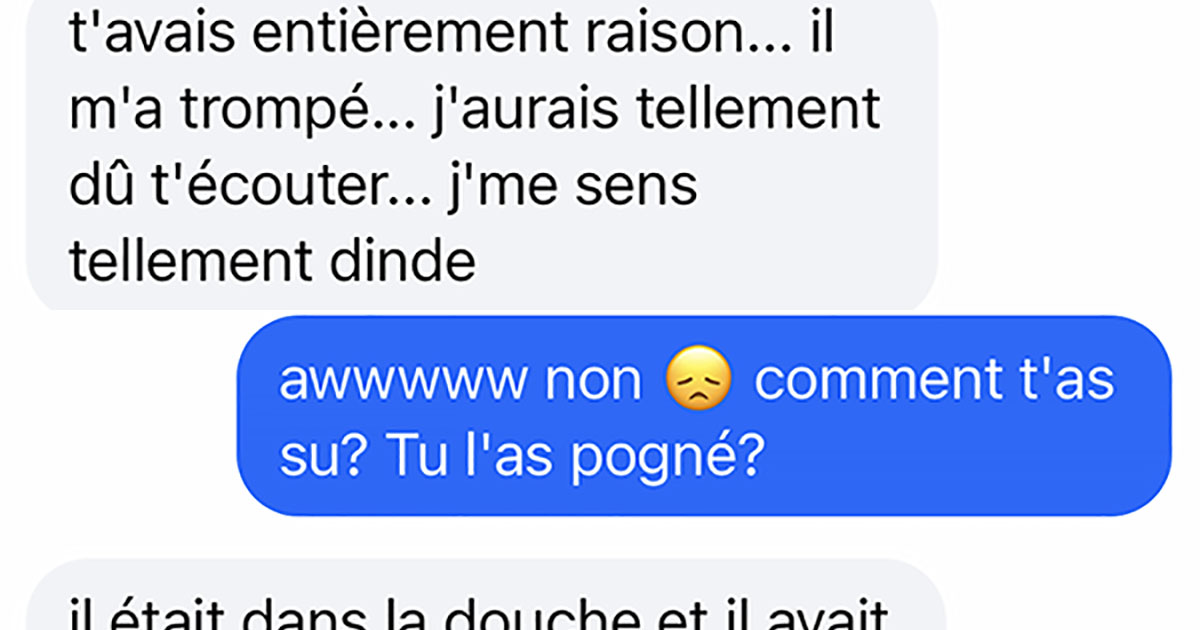1200x630 pixels.
Task: Tap the partial gray message about 'la douche'
Action: [x=482, y=595]
